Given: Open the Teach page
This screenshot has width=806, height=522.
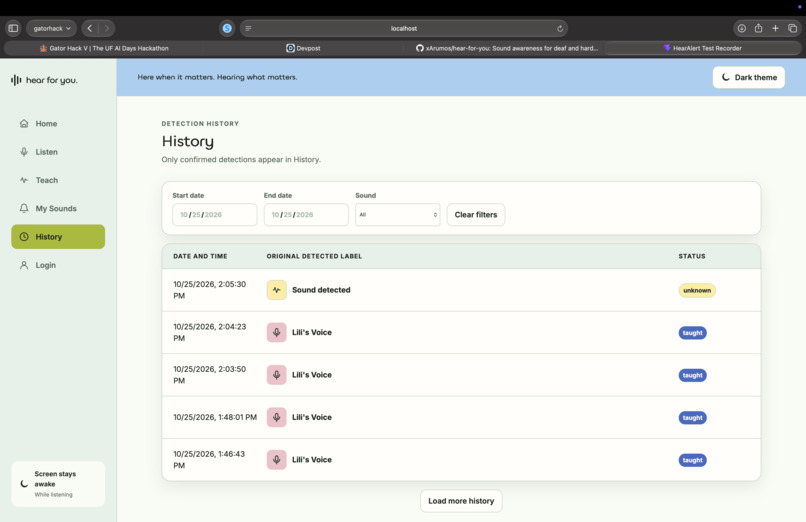Looking at the screenshot, I should click(58, 180).
